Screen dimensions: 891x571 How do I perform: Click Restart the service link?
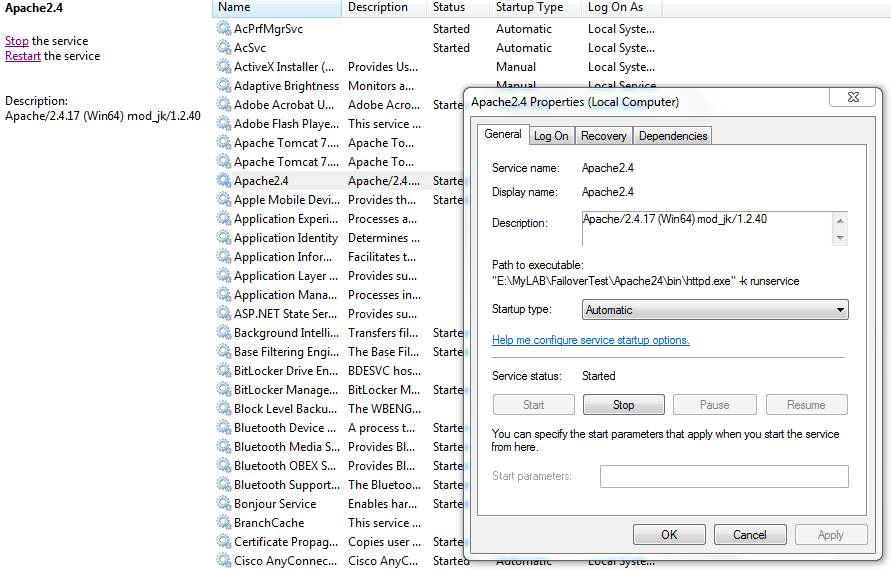click(23, 56)
